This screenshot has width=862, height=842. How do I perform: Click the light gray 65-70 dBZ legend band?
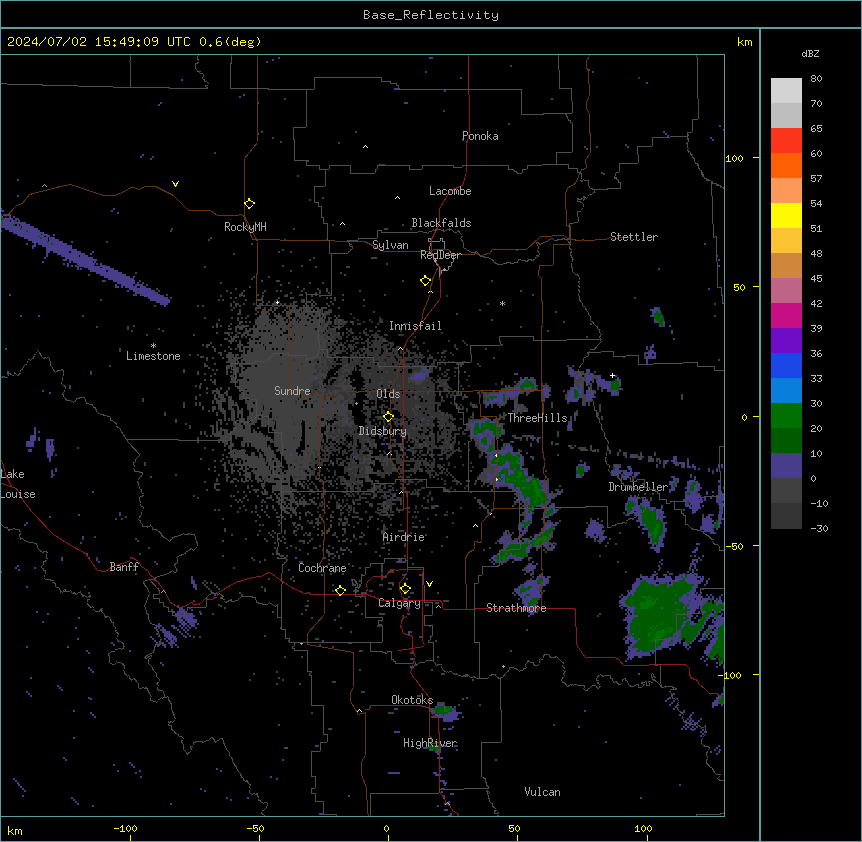click(786, 115)
